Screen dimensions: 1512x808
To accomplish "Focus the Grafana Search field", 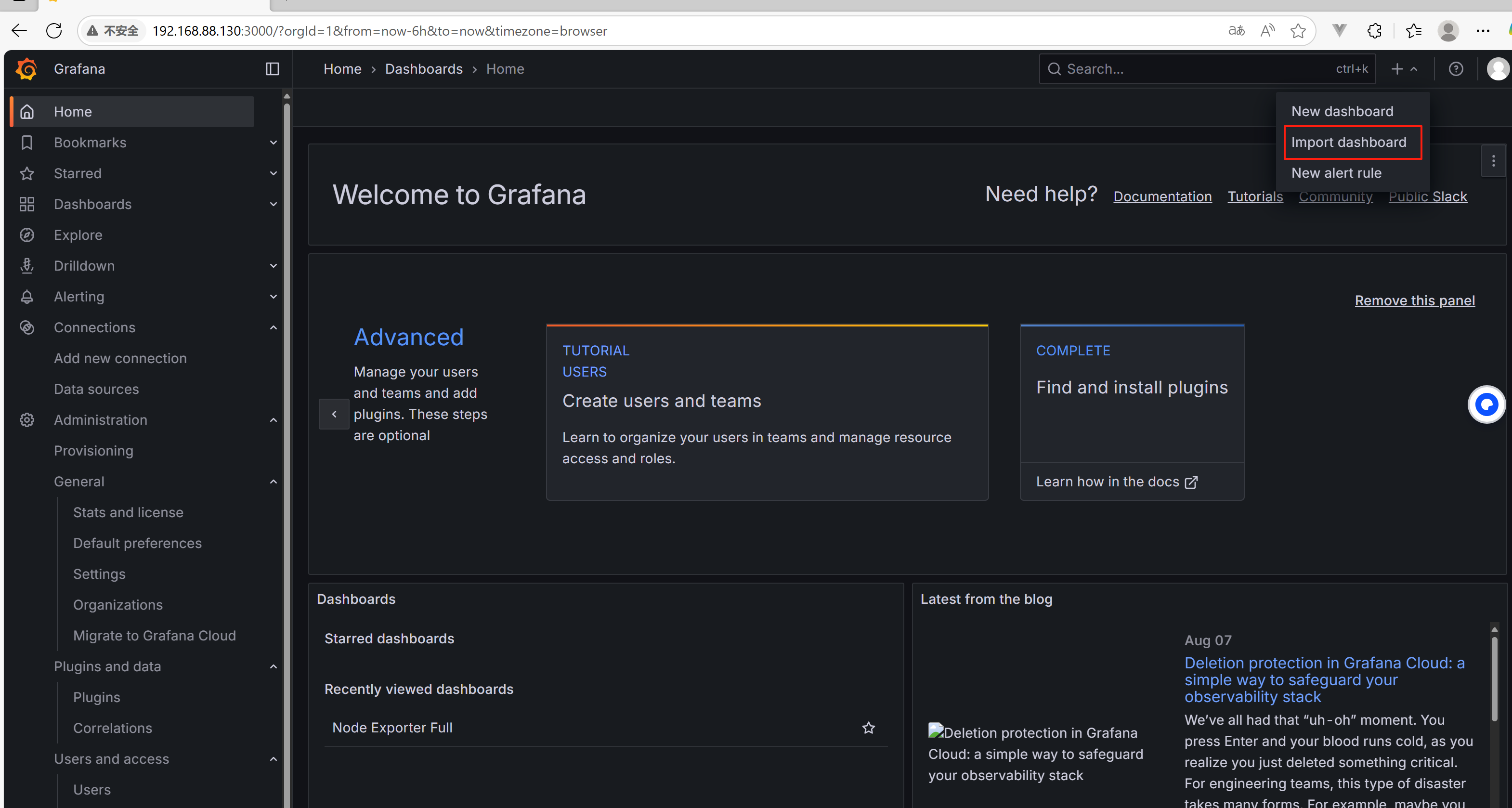I will click(x=1207, y=69).
